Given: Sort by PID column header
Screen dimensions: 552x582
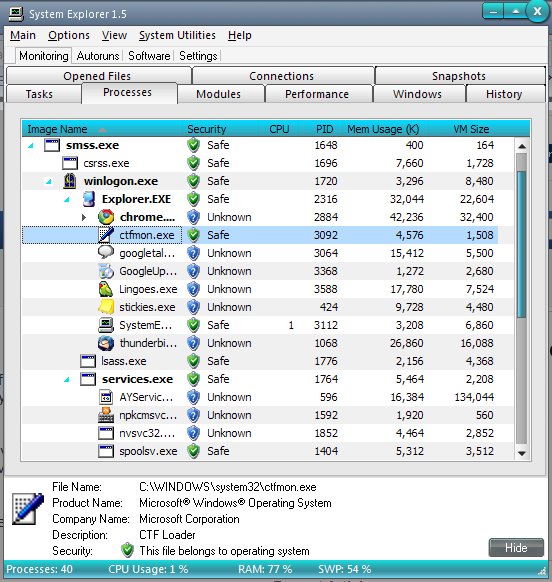Looking at the screenshot, I should click(324, 129).
